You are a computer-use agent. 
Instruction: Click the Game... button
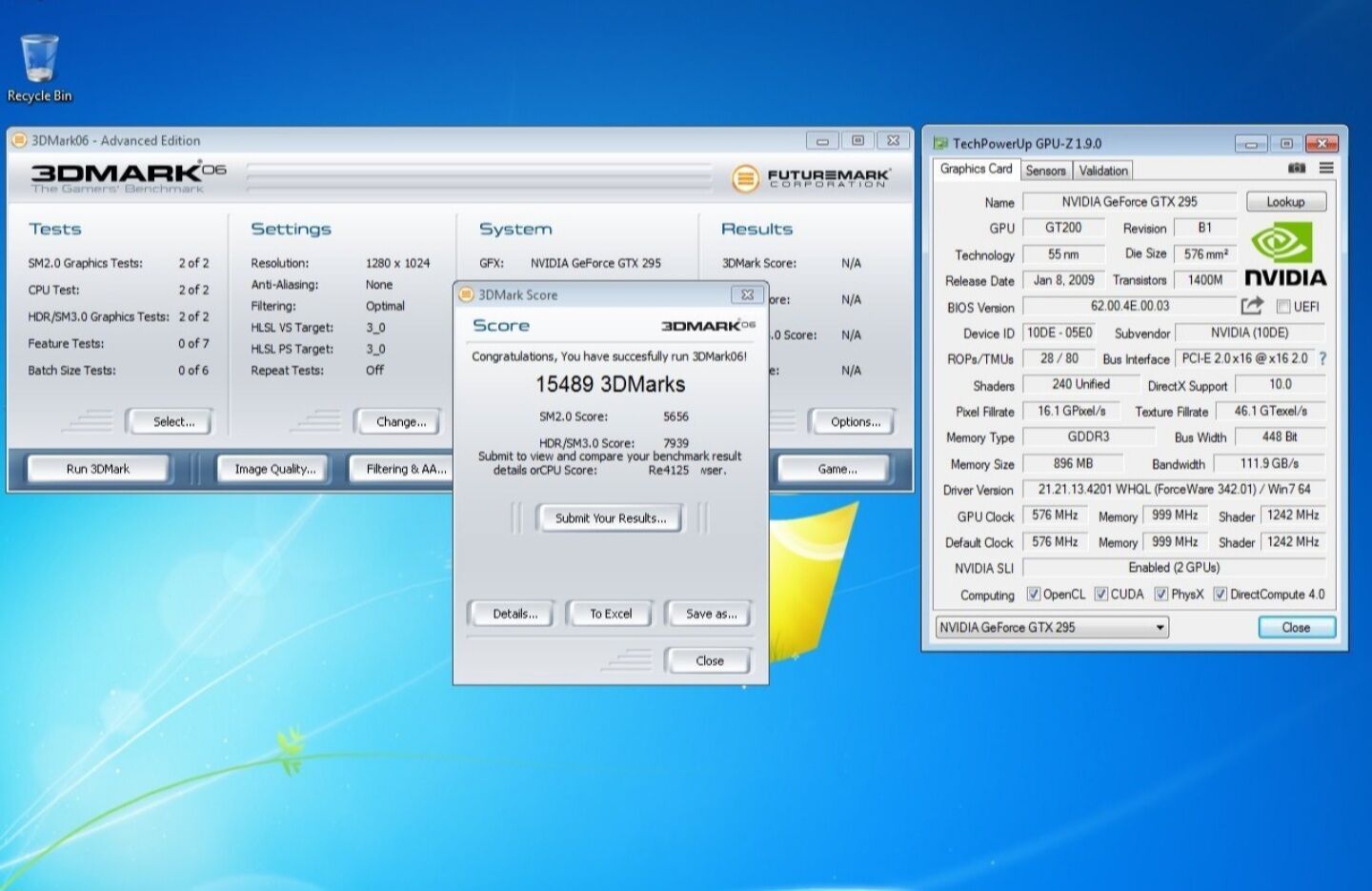coord(837,469)
